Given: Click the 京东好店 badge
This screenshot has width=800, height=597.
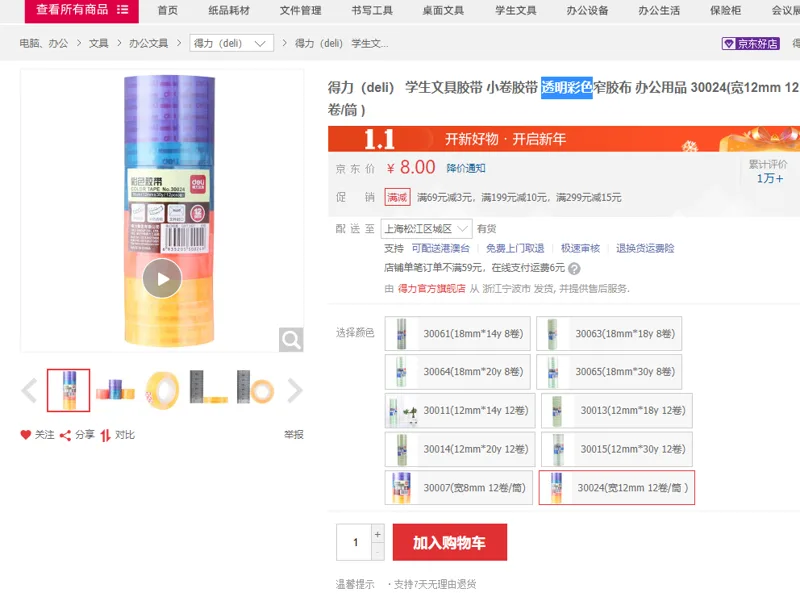Looking at the screenshot, I should (x=751, y=44).
